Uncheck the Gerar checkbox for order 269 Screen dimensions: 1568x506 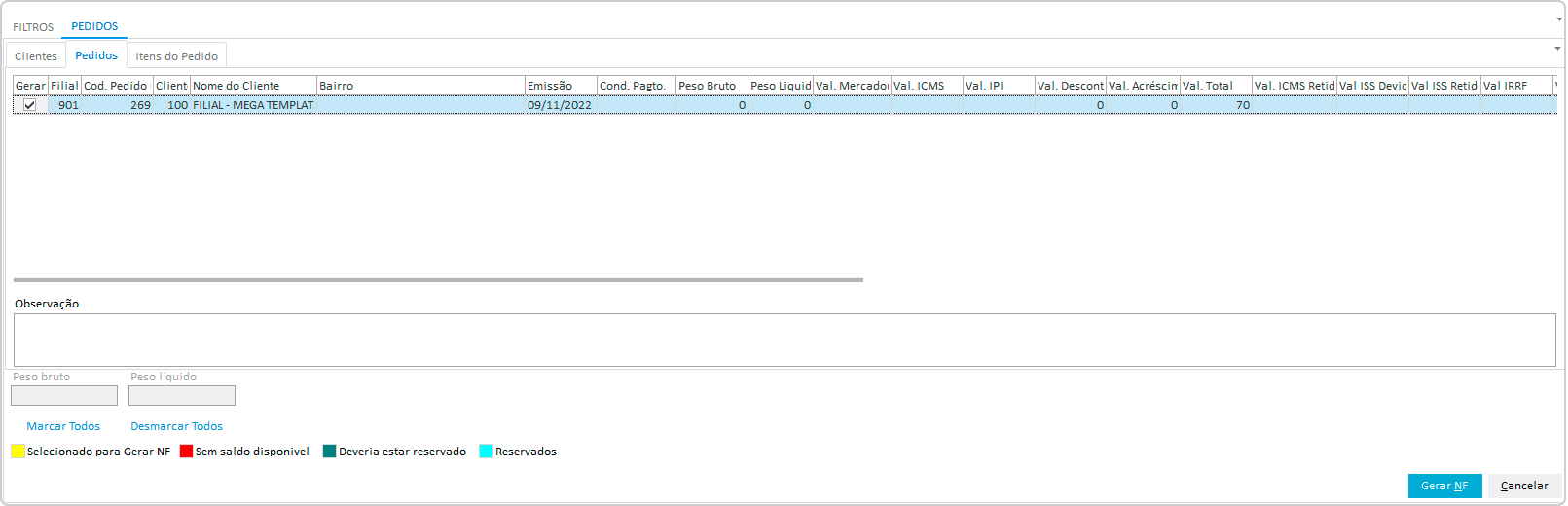[x=30, y=105]
